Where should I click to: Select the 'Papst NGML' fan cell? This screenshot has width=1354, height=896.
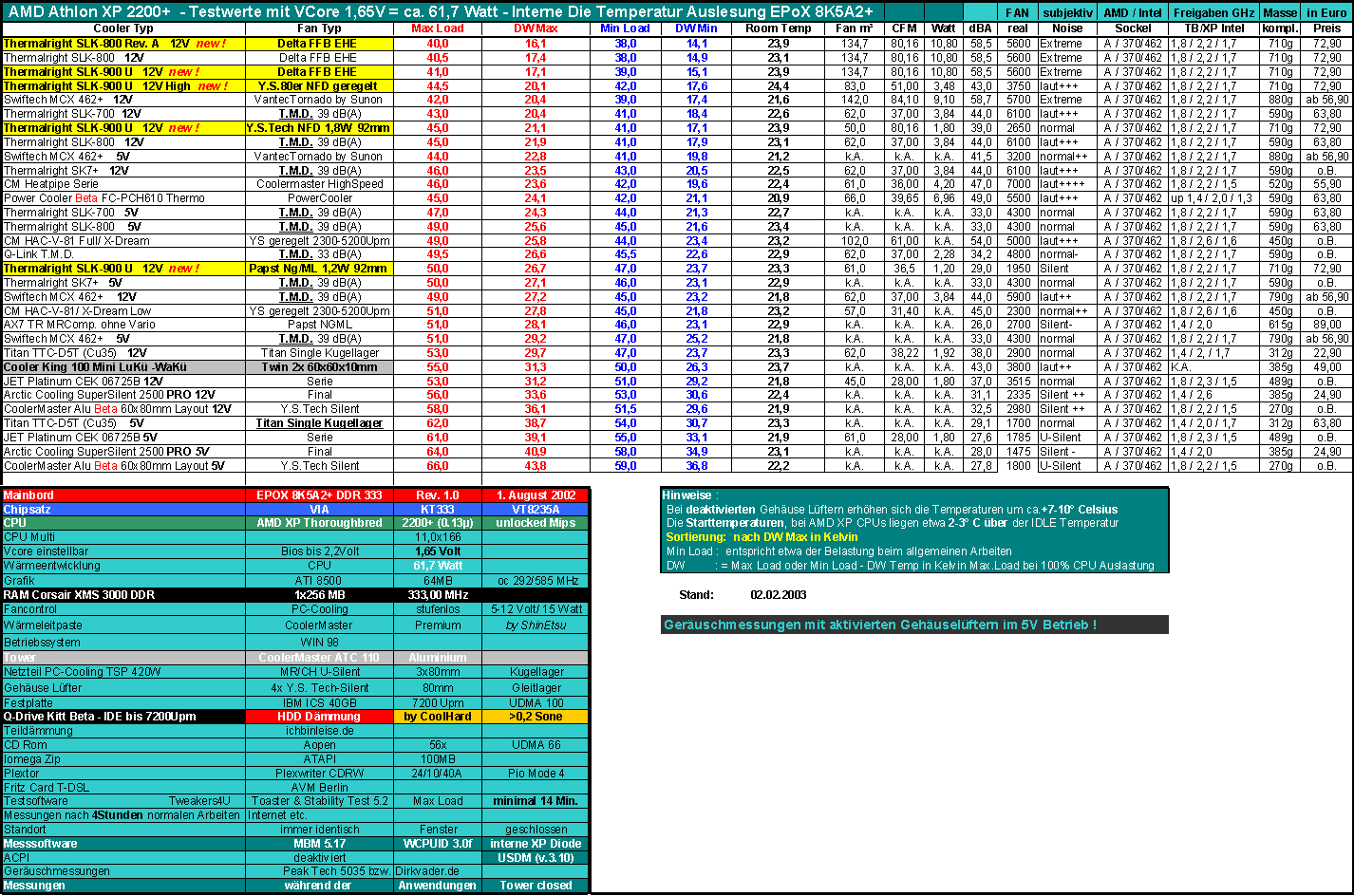point(319,325)
